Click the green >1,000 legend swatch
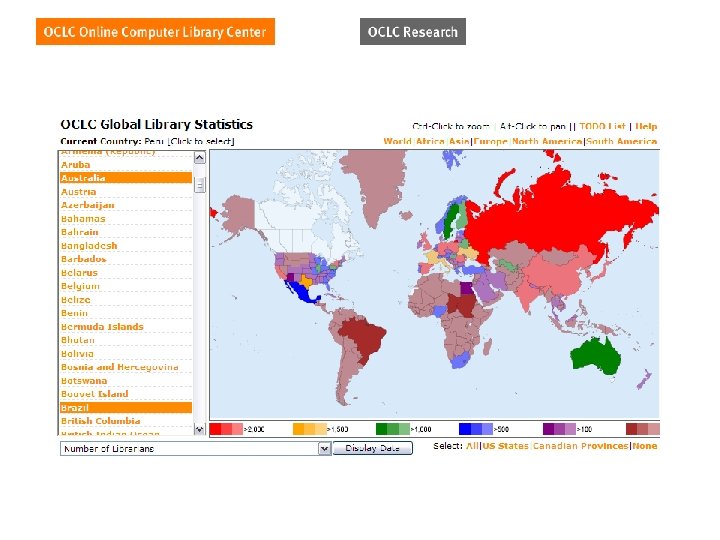This screenshot has width=720, height=540. pos(393,429)
